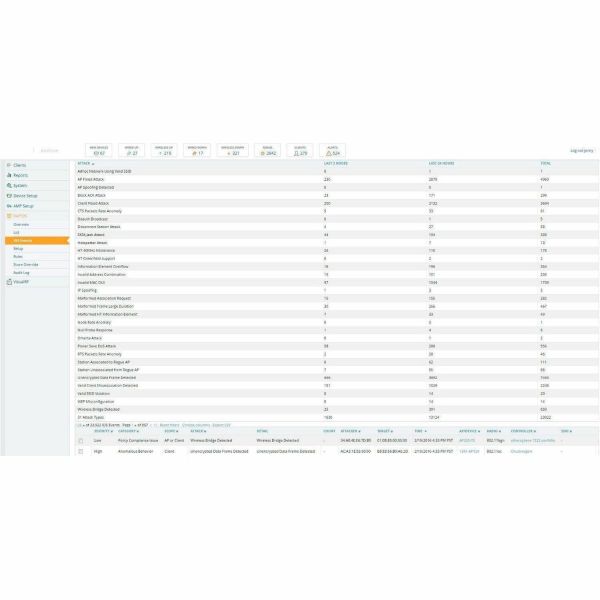Click the Wired Down status counter

[197, 150]
